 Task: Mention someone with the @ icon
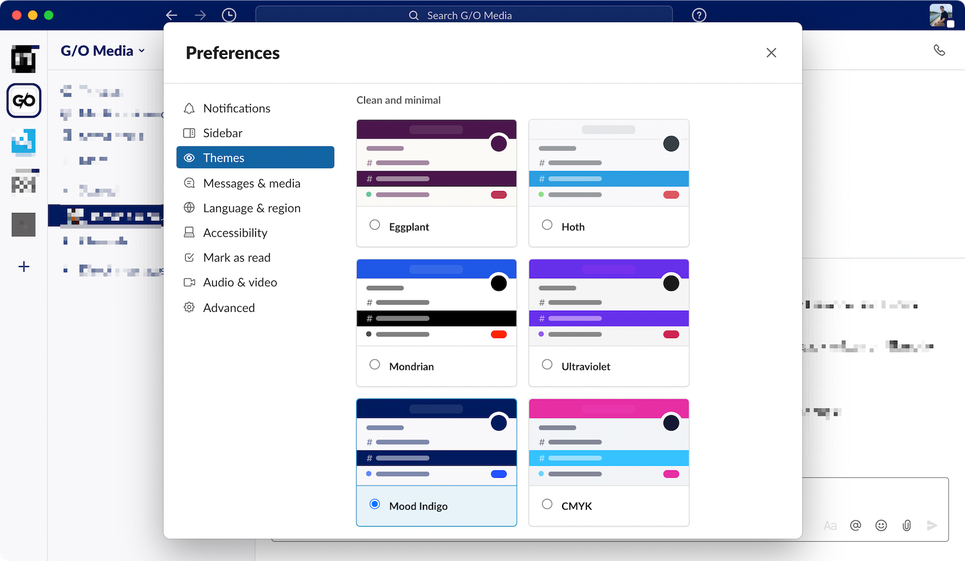click(x=855, y=525)
